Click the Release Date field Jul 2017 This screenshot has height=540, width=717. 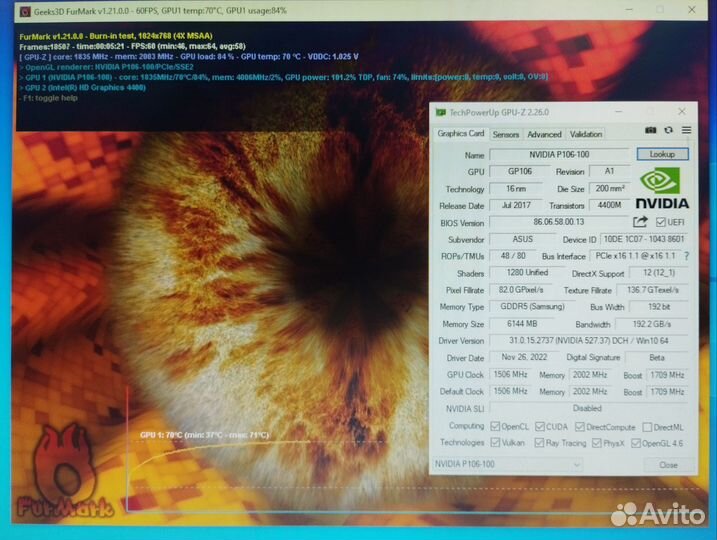tap(516, 205)
